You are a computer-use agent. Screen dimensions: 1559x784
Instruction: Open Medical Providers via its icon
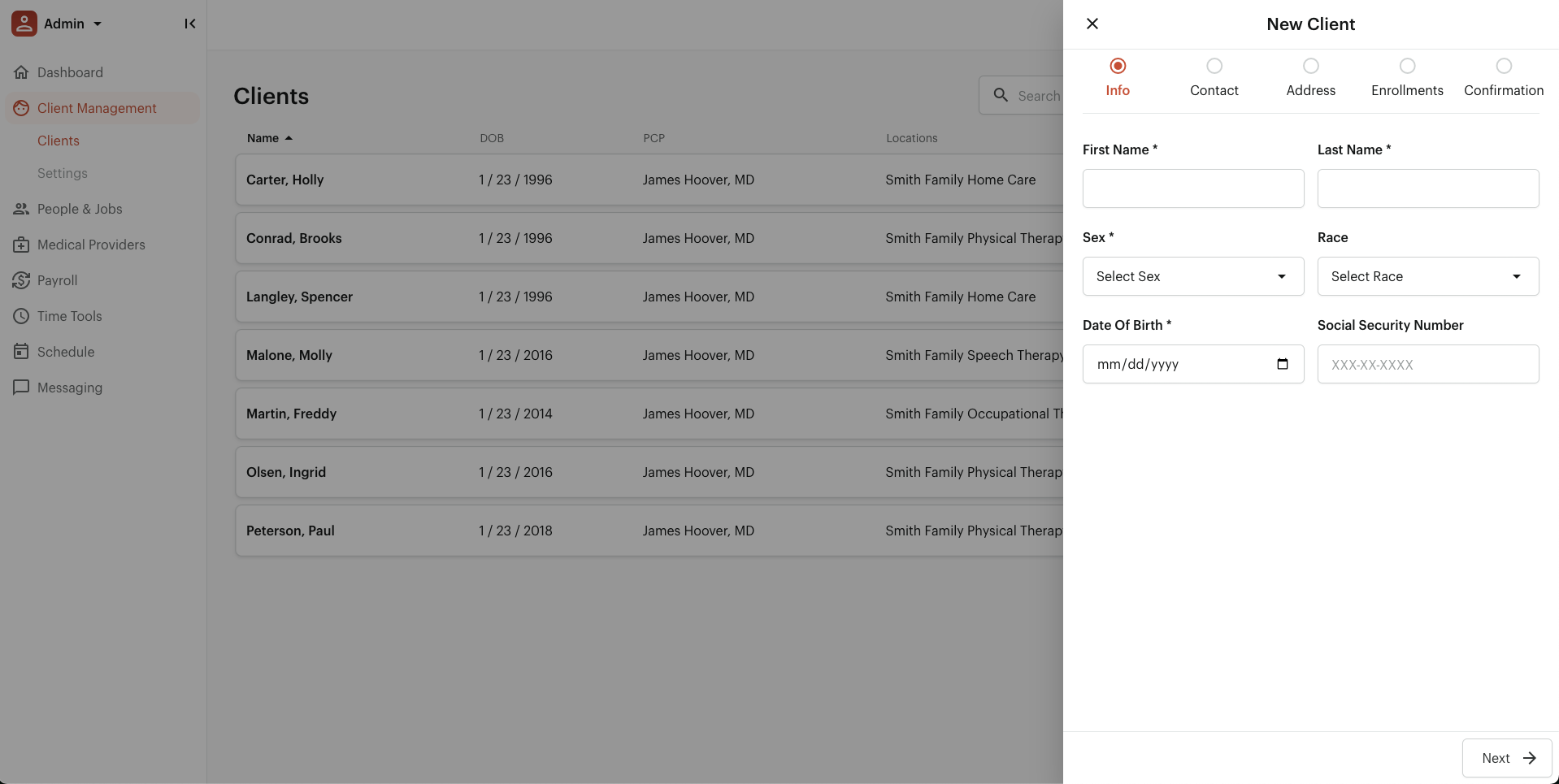[21, 245]
